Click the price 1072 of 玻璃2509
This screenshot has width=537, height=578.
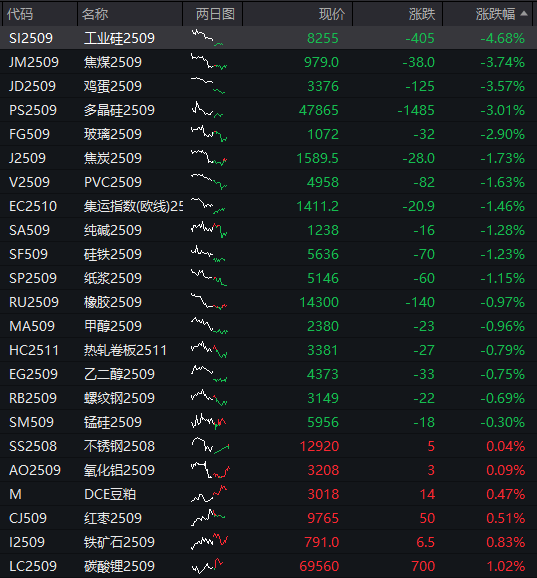click(323, 134)
